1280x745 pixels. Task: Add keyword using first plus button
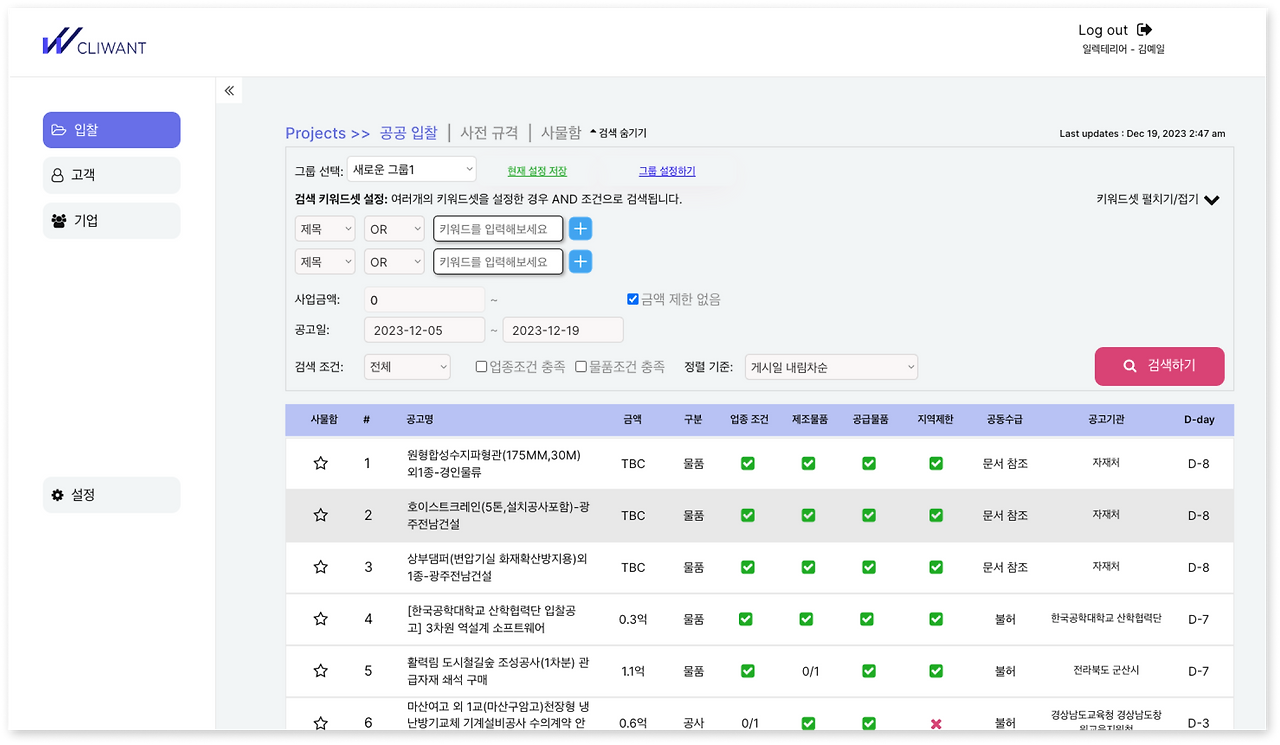pyautogui.click(x=580, y=229)
